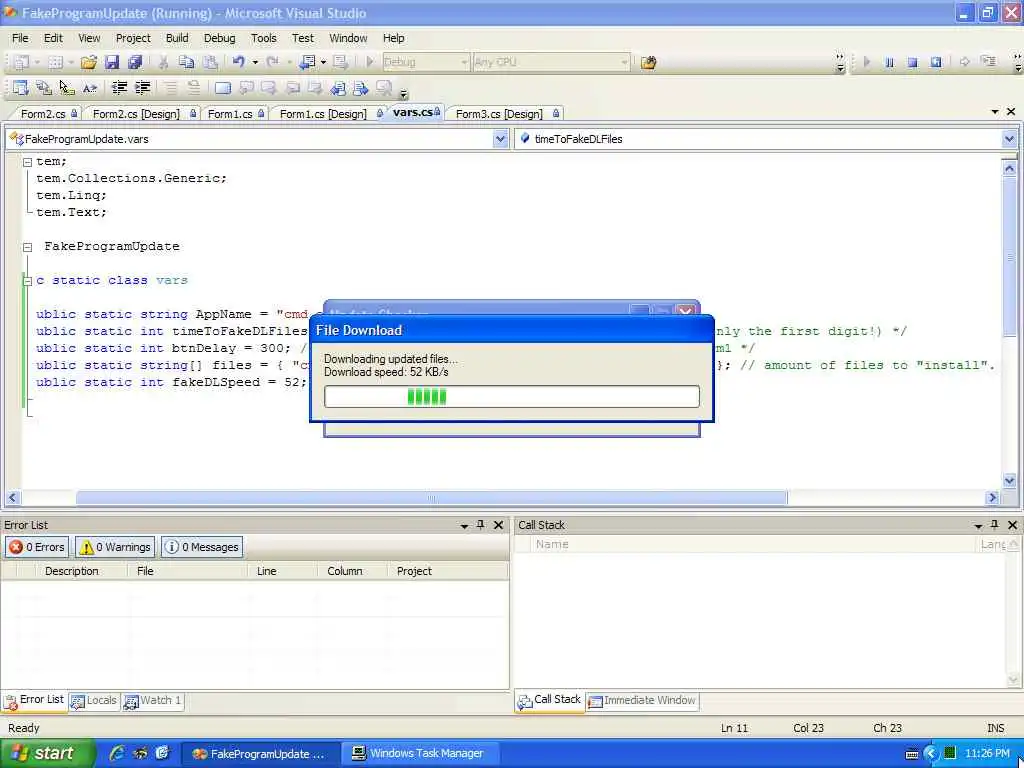This screenshot has height=768, width=1024.
Task: Click the Navigate Backward icon
Action: coord(308,62)
